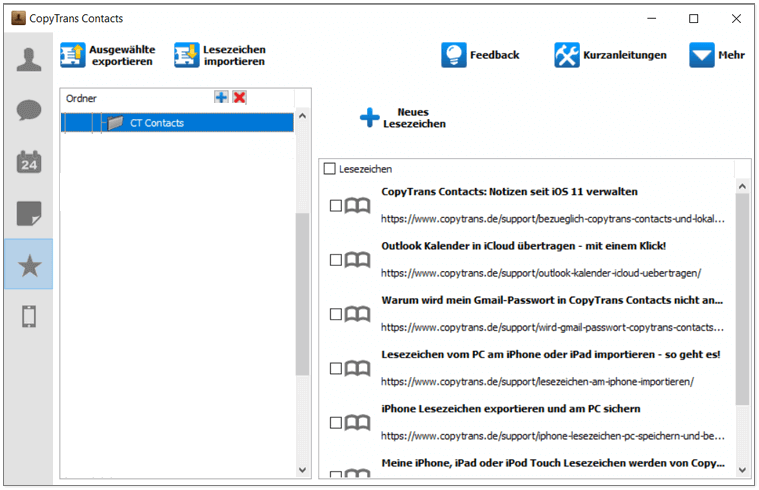Check 'iPhone Lesezeichen exportieren' bookmark checkbox

(336, 423)
